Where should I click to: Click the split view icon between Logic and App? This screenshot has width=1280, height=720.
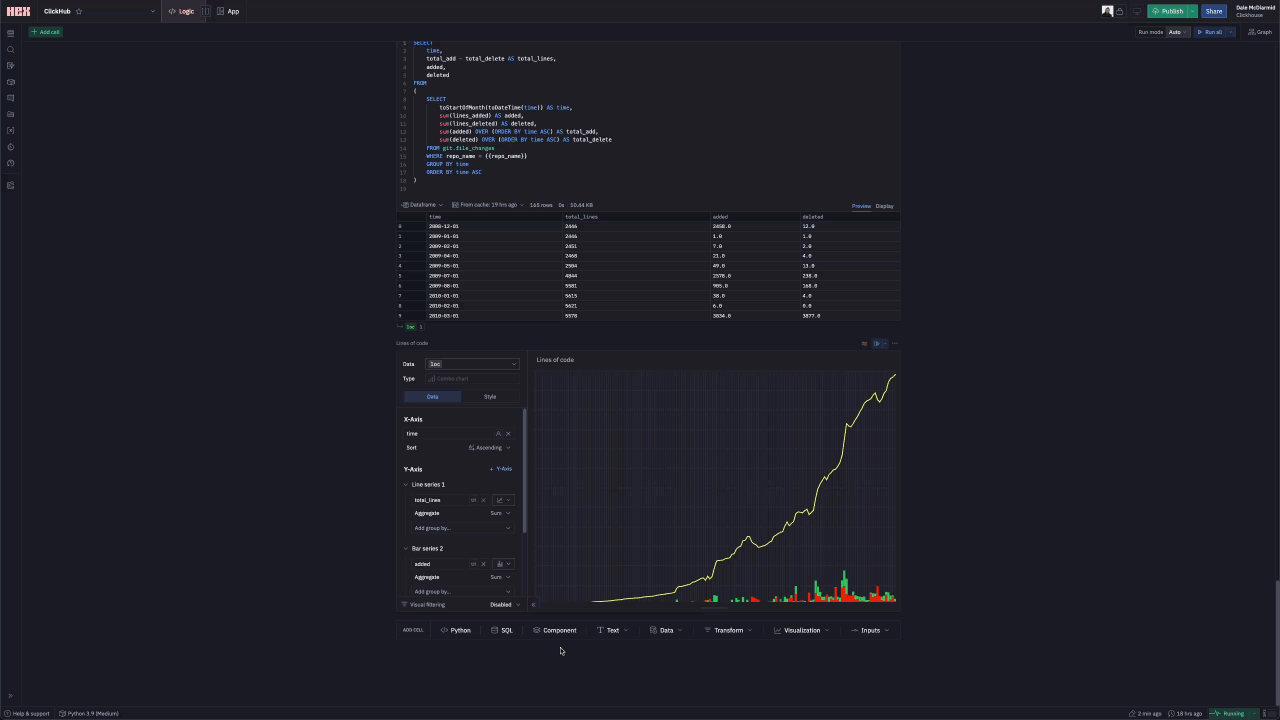(x=206, y=12)
